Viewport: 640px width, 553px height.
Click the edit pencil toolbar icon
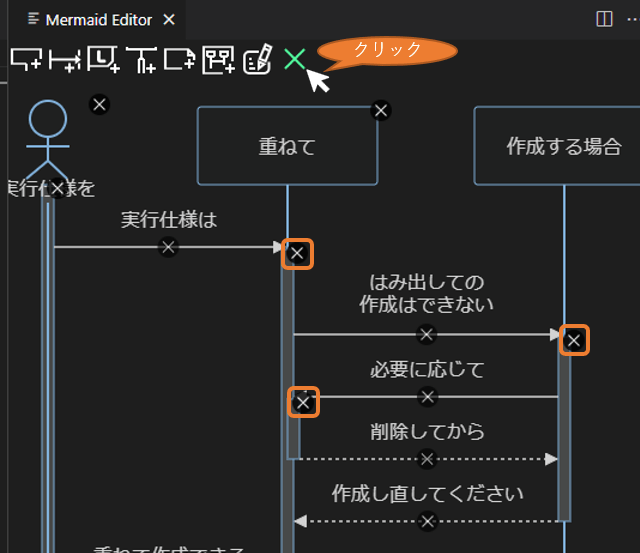(257, 60)
